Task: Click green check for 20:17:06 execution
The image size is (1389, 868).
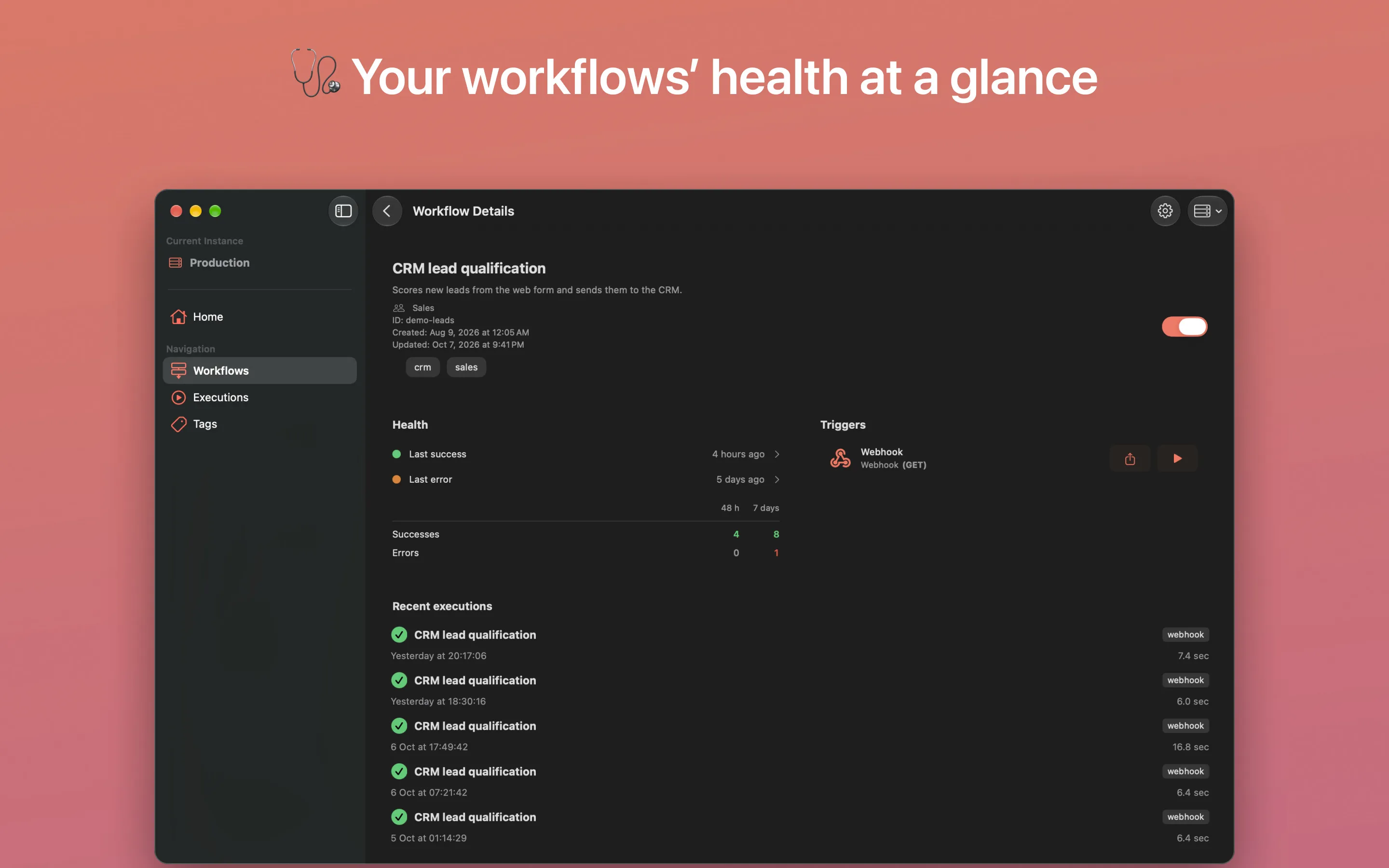Action: pyautogui.click(x=399, y=634)
